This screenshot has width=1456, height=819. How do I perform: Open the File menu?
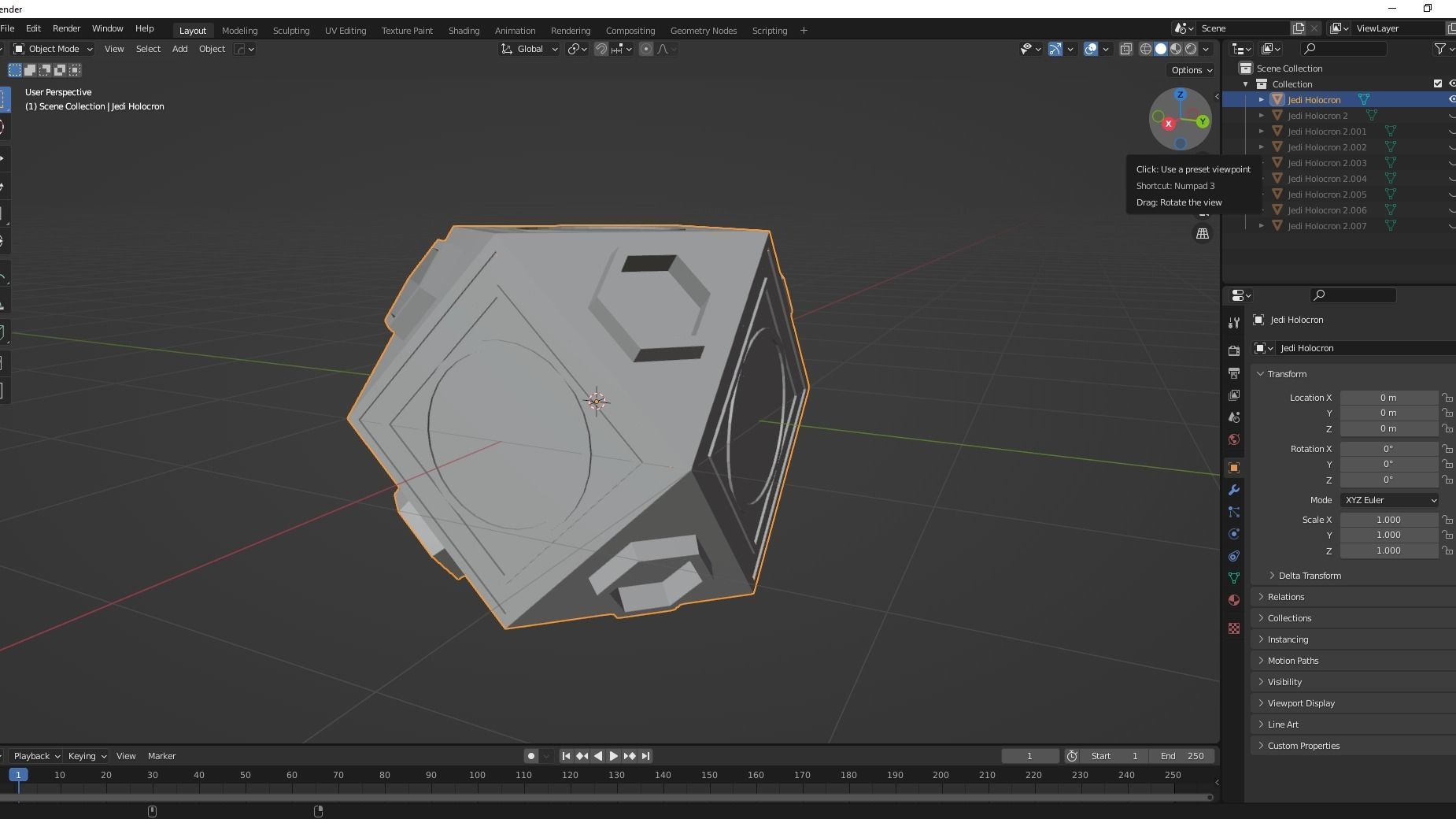[x=7, y=28]
